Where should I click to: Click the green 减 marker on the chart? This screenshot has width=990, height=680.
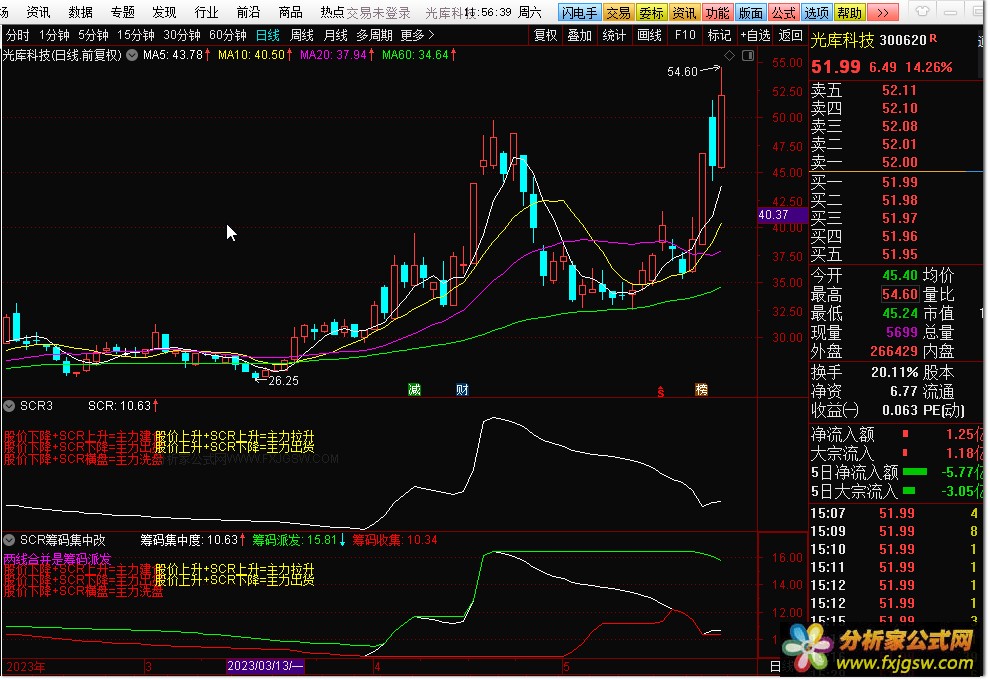coord(414,390)
